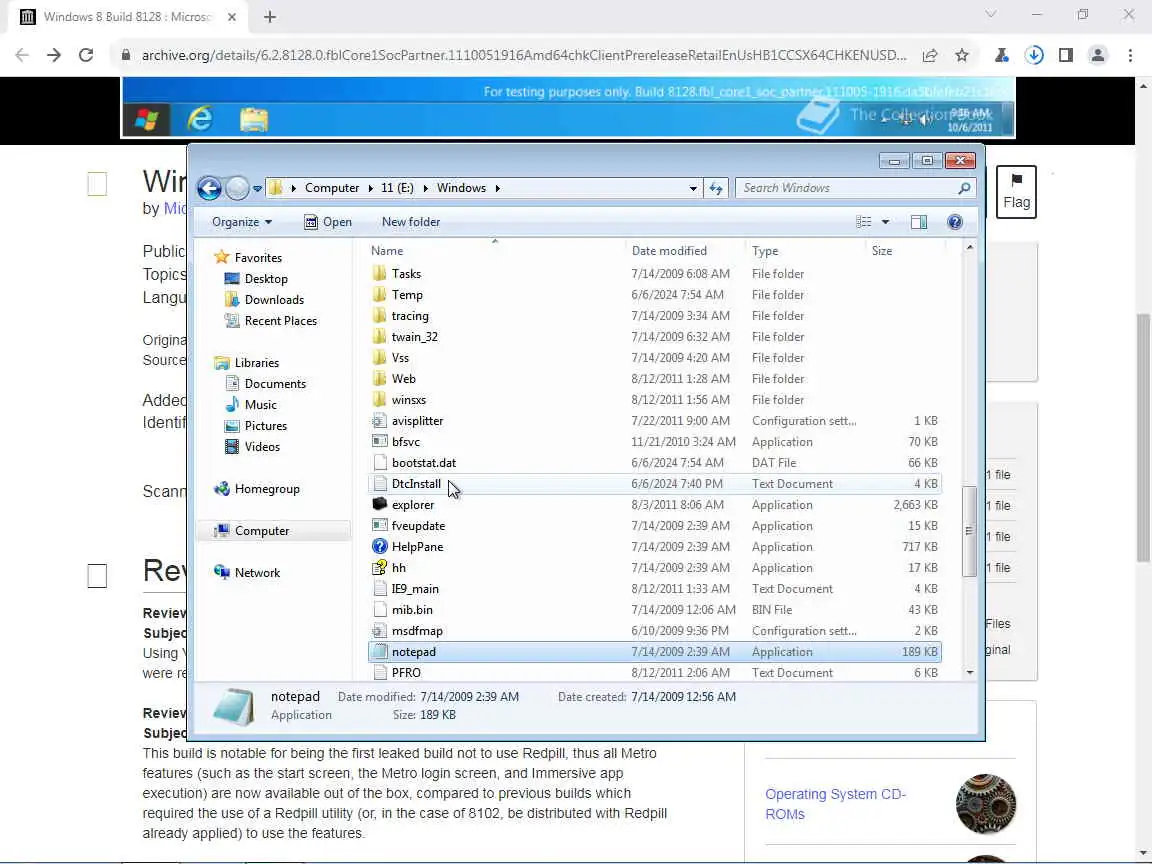This screenshot has width=1152, height=864.
Task: Select the bfsvc application icon
Action: pyautogui.click(x=379, y=442)
